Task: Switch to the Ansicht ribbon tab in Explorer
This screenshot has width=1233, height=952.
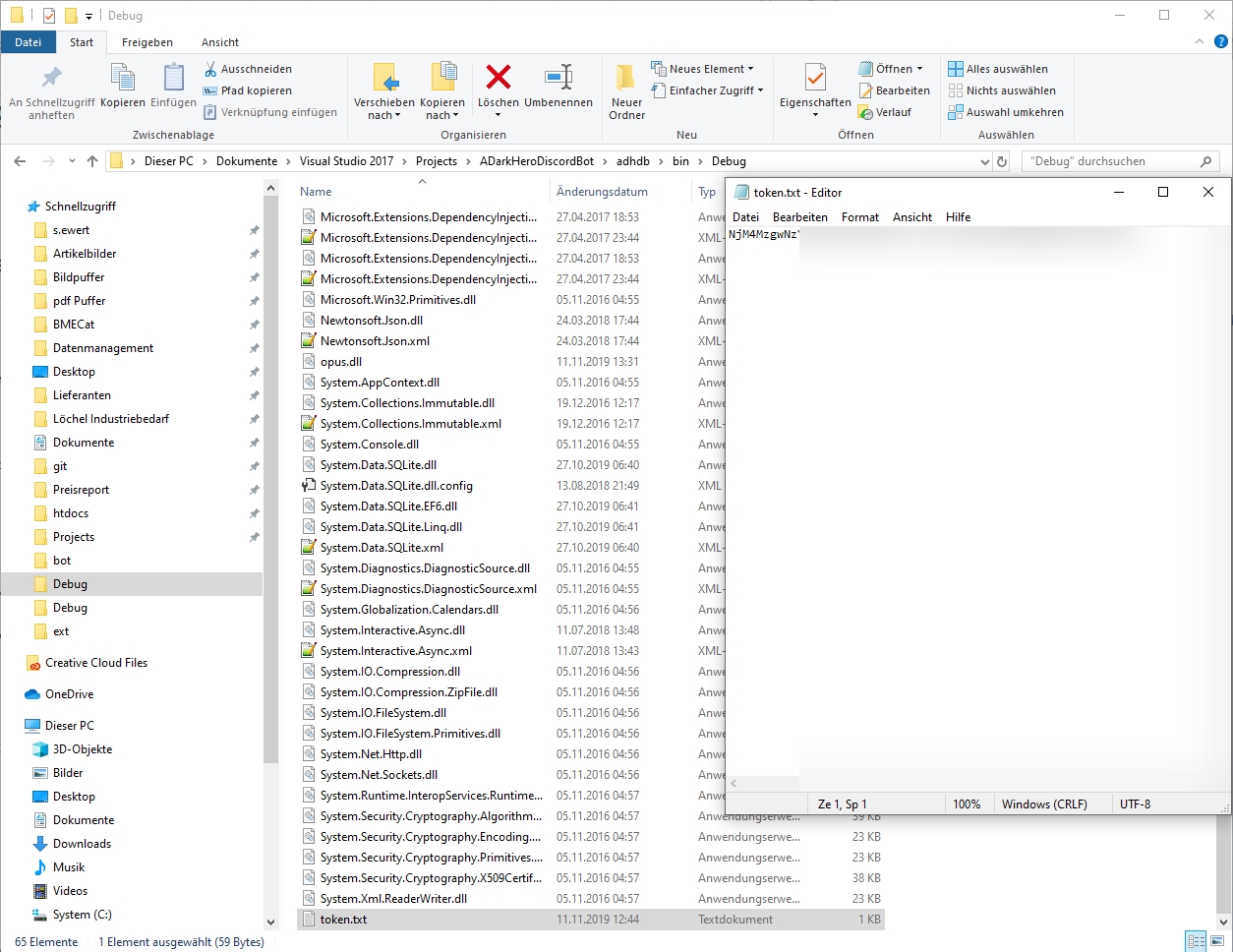Action: point(220,42)
